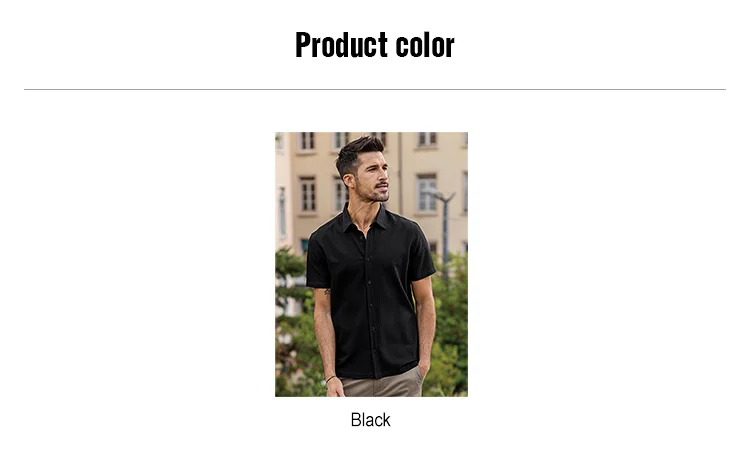750x466 pixels.
Task: Select the Black color label
Action: 371,420
